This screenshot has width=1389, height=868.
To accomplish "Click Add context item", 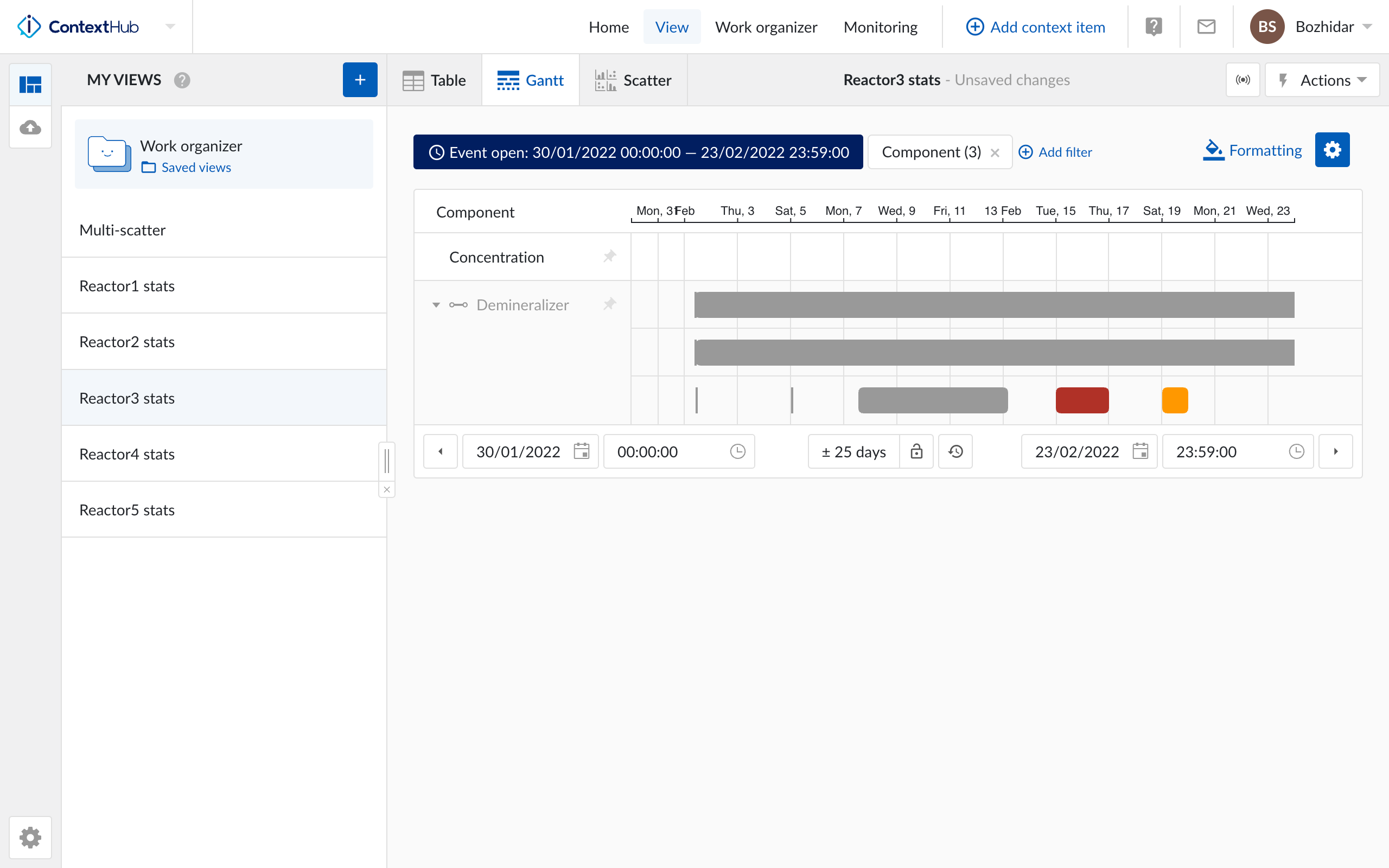I will tap(1035, 27).
